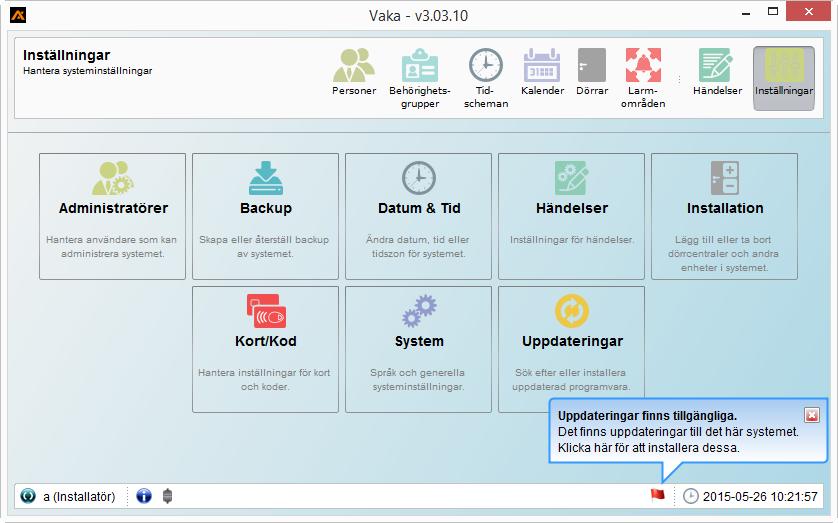Click the toolbar overflow grip dots

[679, 79]
